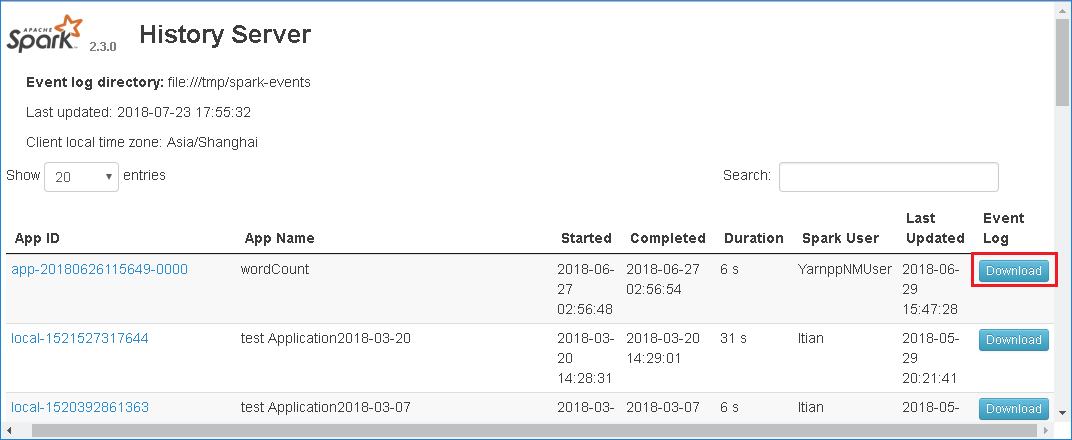Download event log for wordCount app
The height and width of the screenshot is (440, 1072).
click(1014, 271)
